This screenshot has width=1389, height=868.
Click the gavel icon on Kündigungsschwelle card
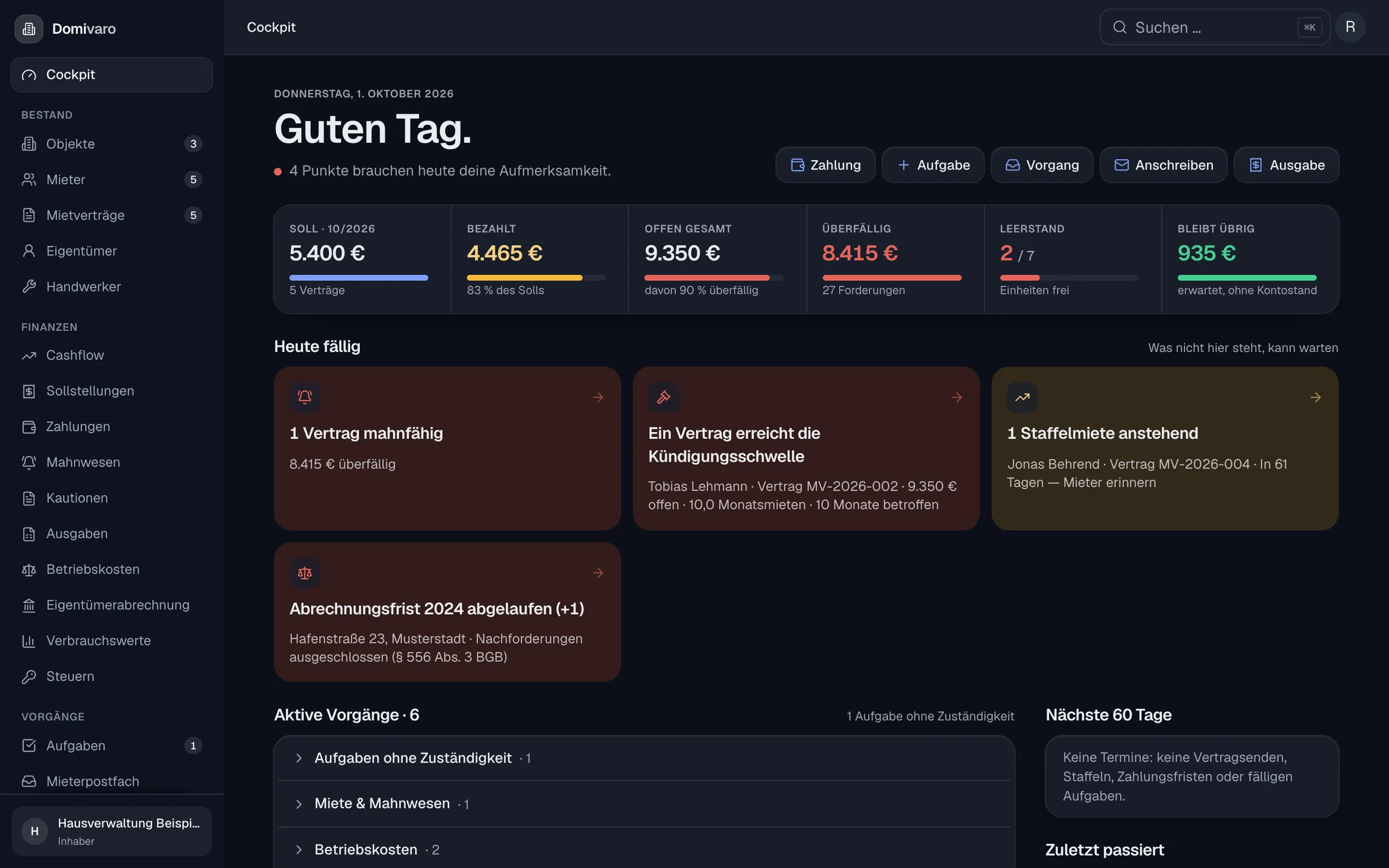(x=663, y=397)
